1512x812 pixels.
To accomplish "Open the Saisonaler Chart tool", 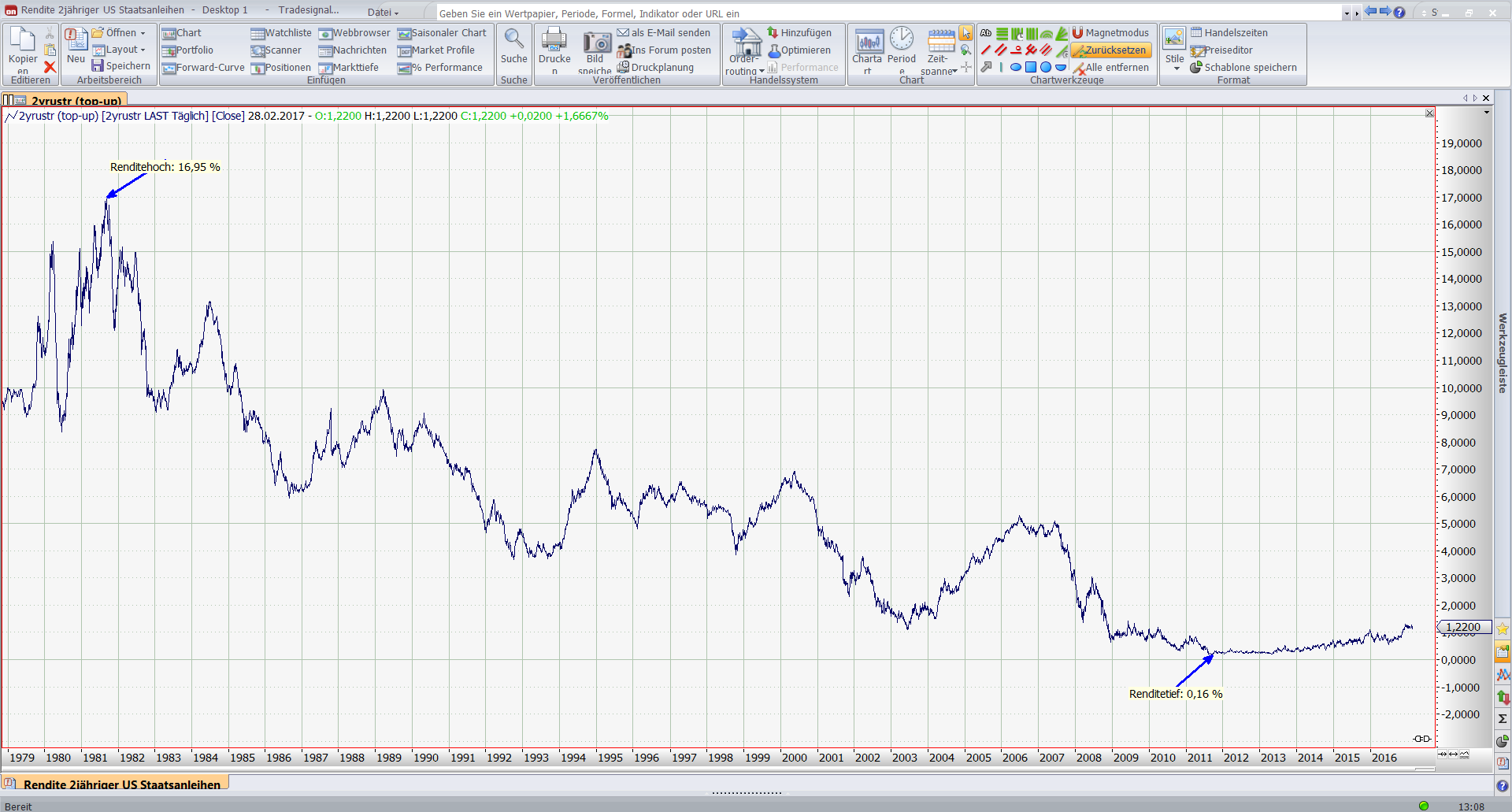I will (x=442, y=33).
